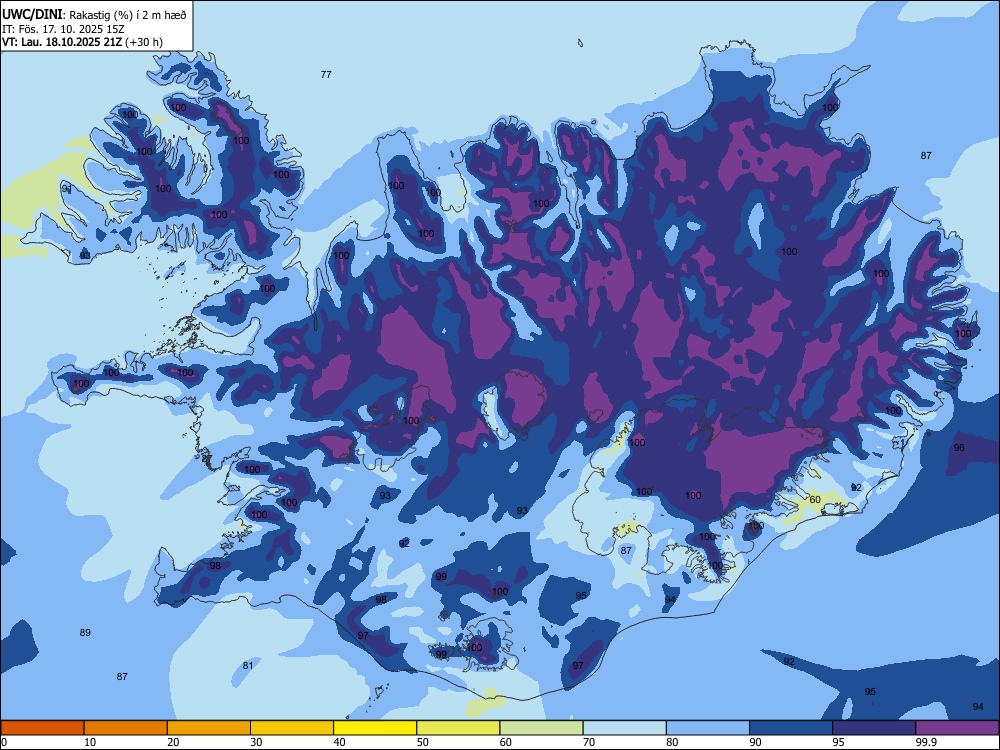
Task: Click the legend tick label '80'
Action: (x=672, y=742)
